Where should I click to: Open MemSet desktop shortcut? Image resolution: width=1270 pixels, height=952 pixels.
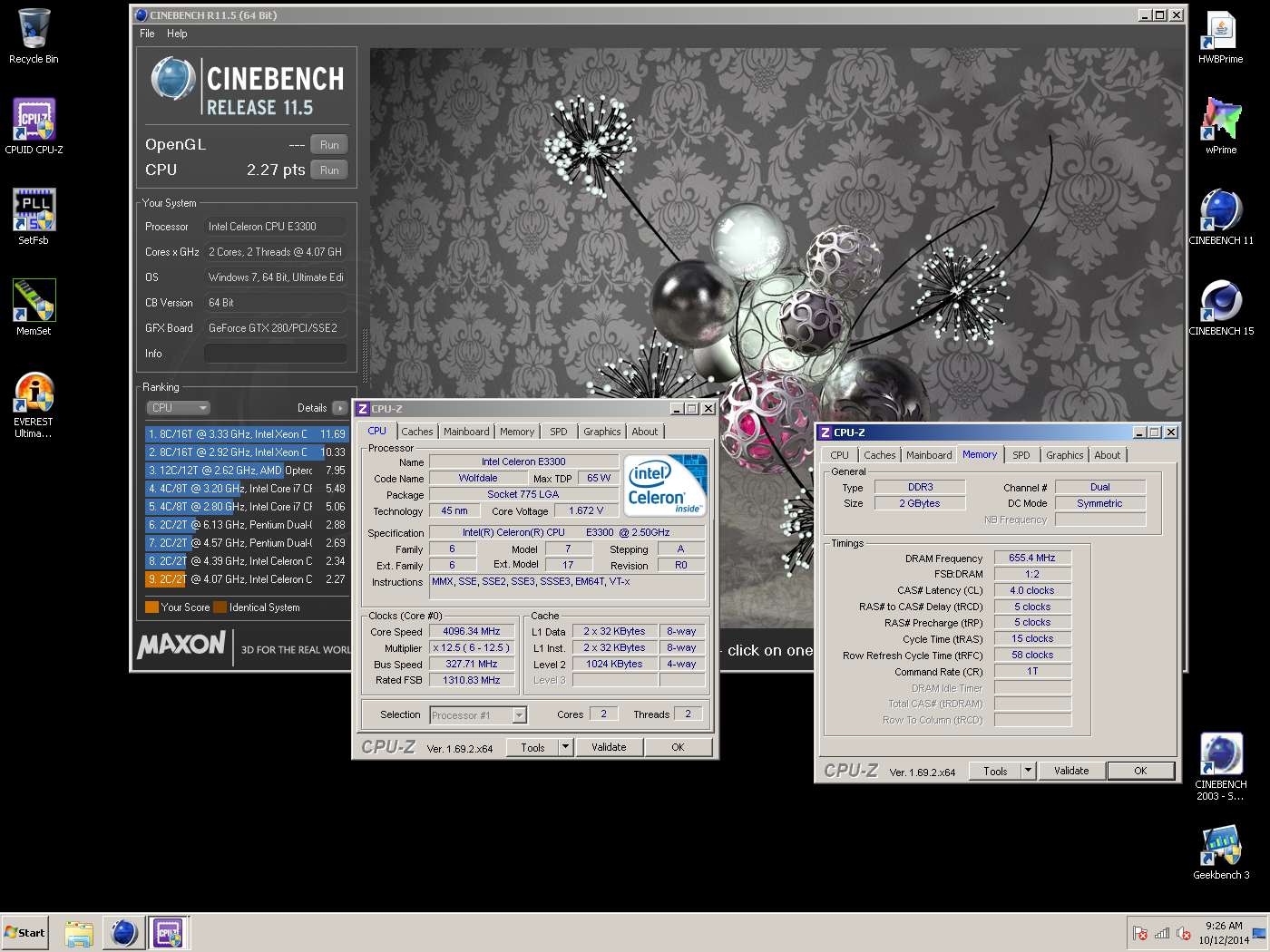(34, 308)
